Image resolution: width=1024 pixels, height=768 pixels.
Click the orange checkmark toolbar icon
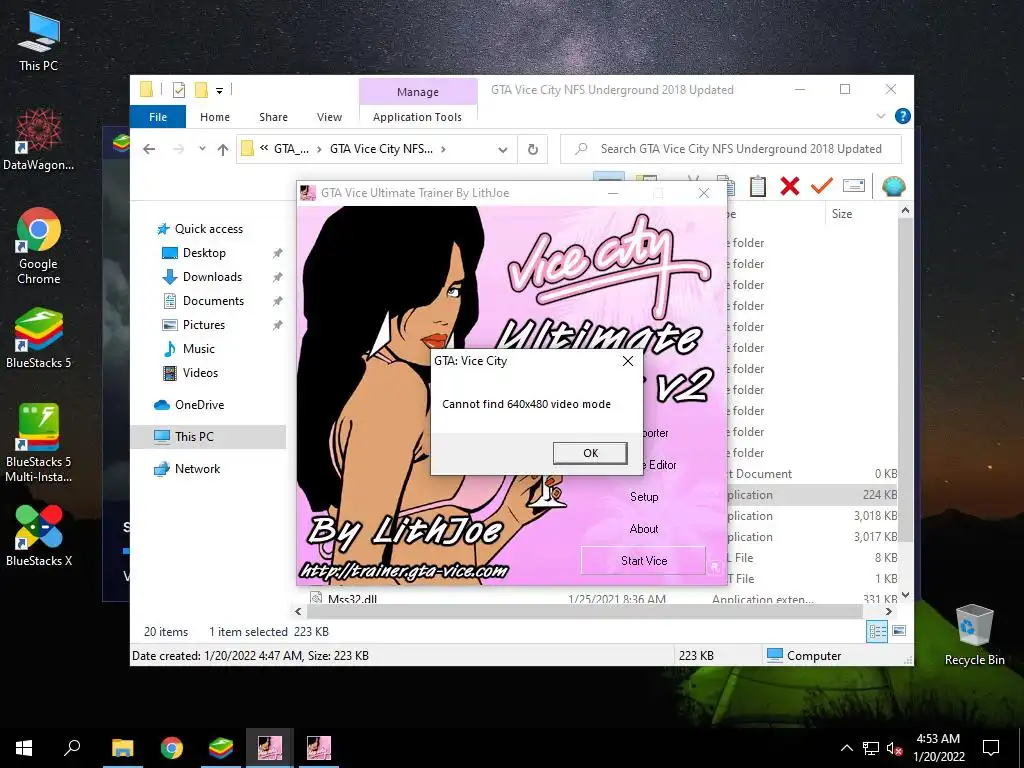pyautogui.click(x=822, y=186)
